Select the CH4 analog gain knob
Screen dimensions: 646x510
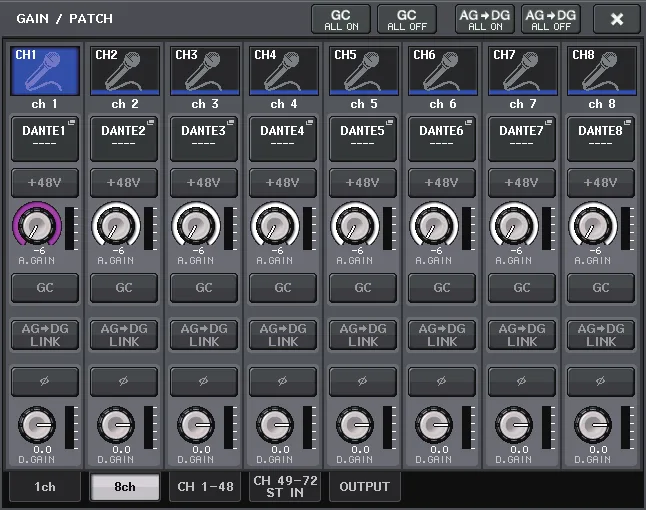point(275,225)
